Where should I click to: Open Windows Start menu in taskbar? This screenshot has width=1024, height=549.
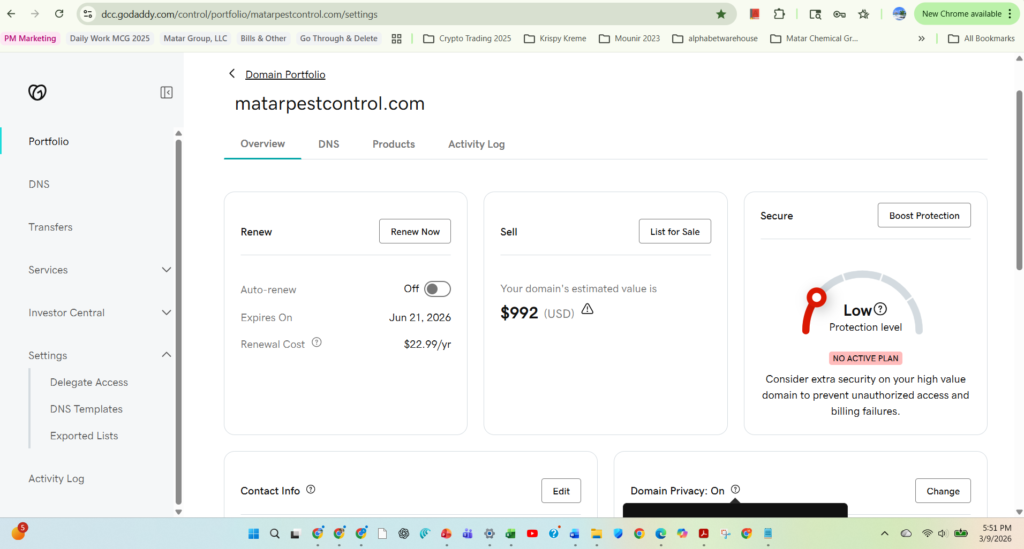pos(253,533)
